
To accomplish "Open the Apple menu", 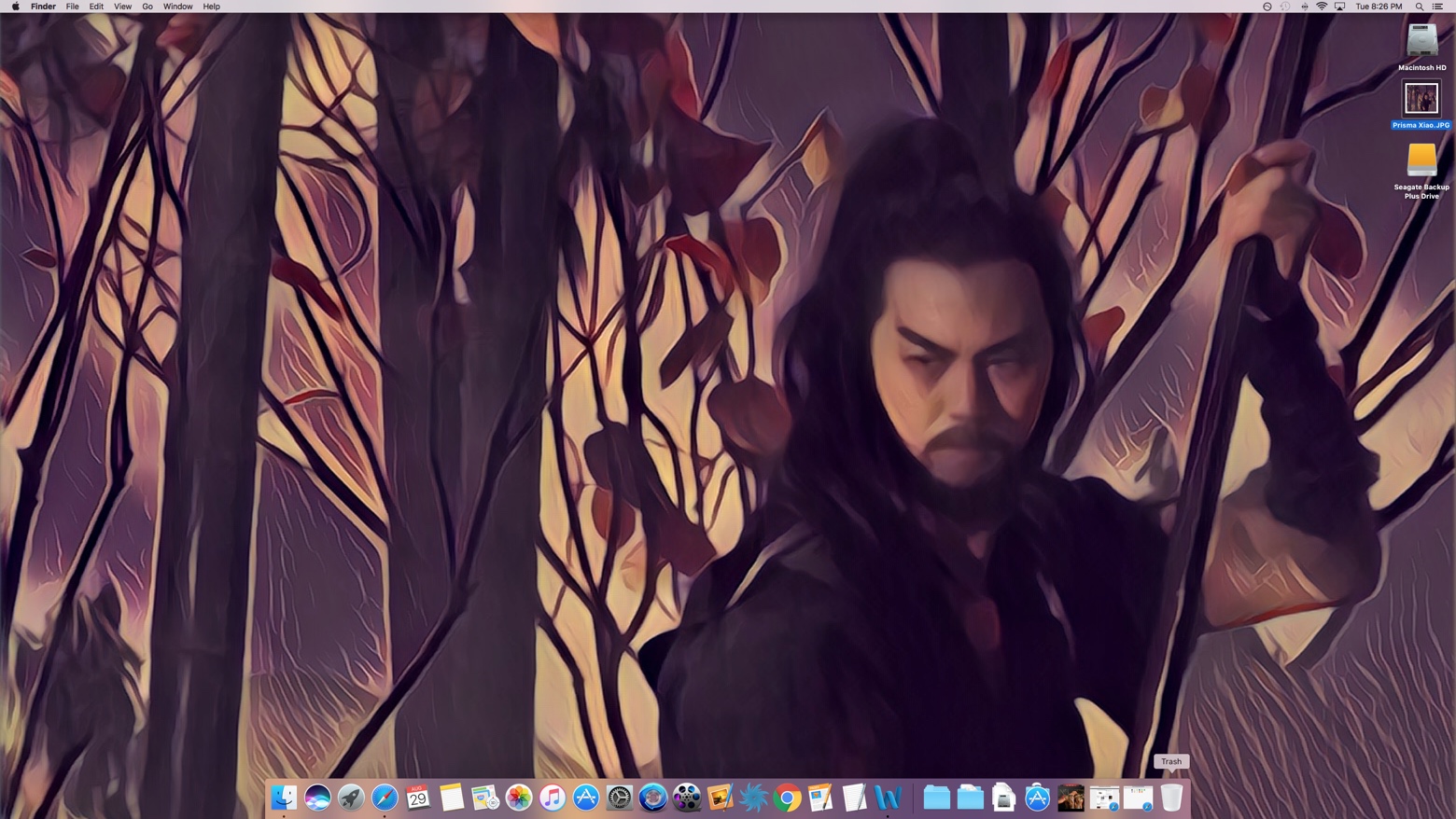I will 15,7.
